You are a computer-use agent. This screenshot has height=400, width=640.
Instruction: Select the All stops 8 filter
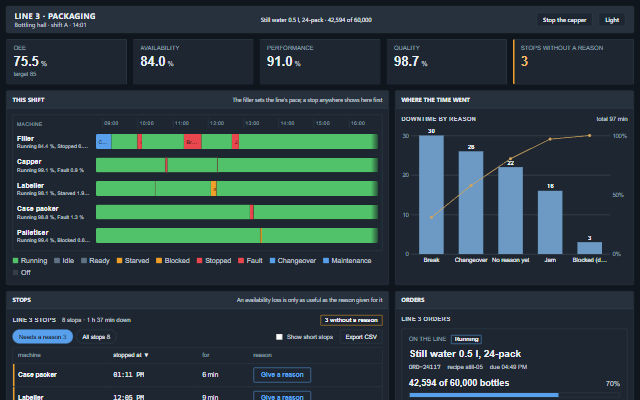tap(96, 337)
